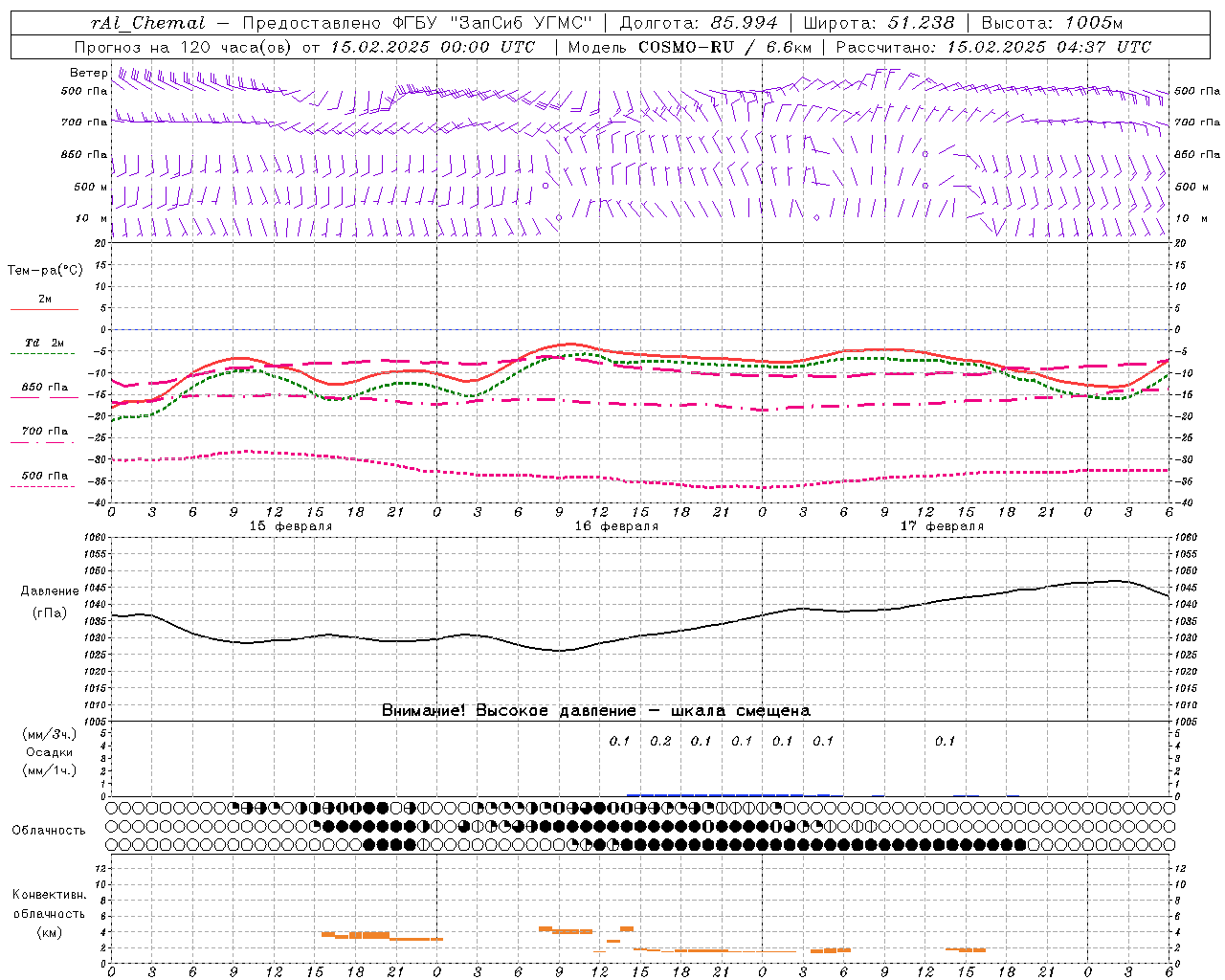Viewport: 1225px width, 980px height.
Task: Click the (км) unit in convective panel
Action: point(49,932)
